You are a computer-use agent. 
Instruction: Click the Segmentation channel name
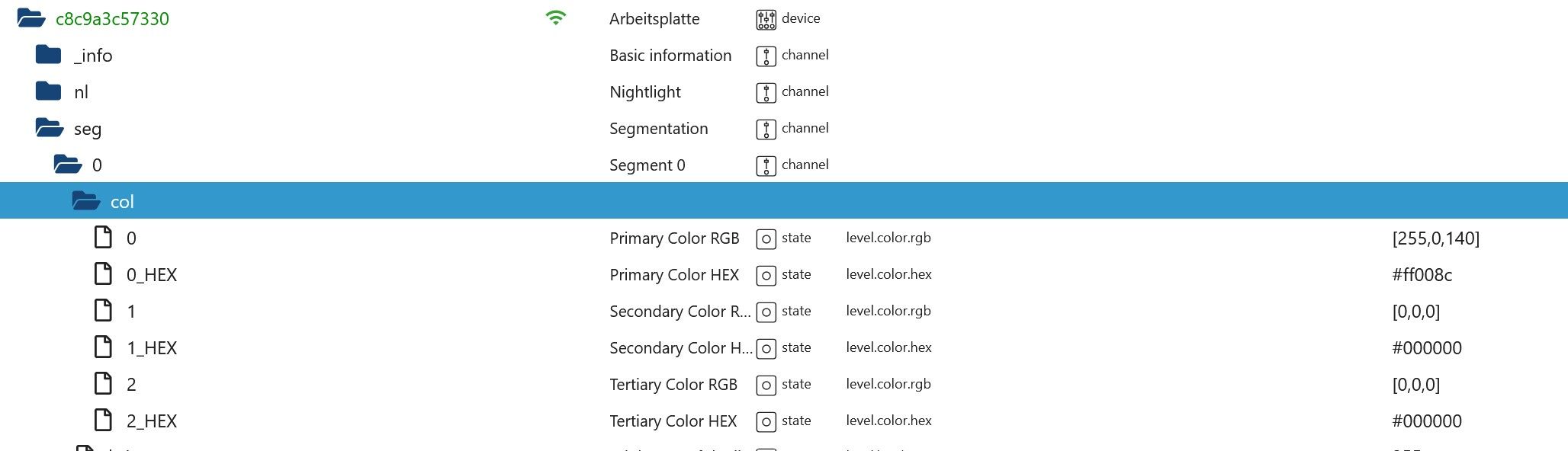click(658, 129)
